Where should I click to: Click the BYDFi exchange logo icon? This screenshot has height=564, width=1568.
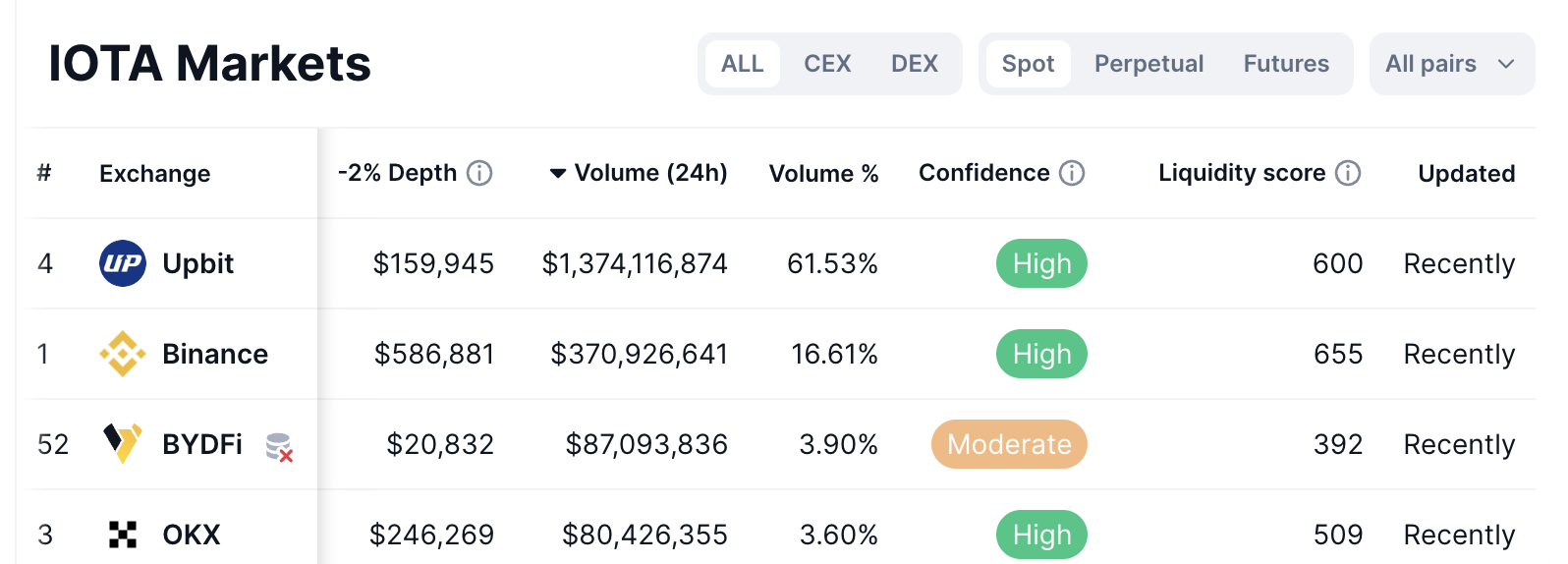[123, 444]
